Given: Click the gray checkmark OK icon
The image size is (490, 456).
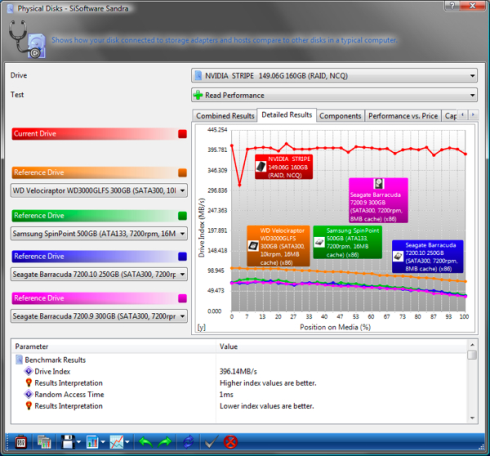Looking at the screenshot, I should [x=211, y=442].
